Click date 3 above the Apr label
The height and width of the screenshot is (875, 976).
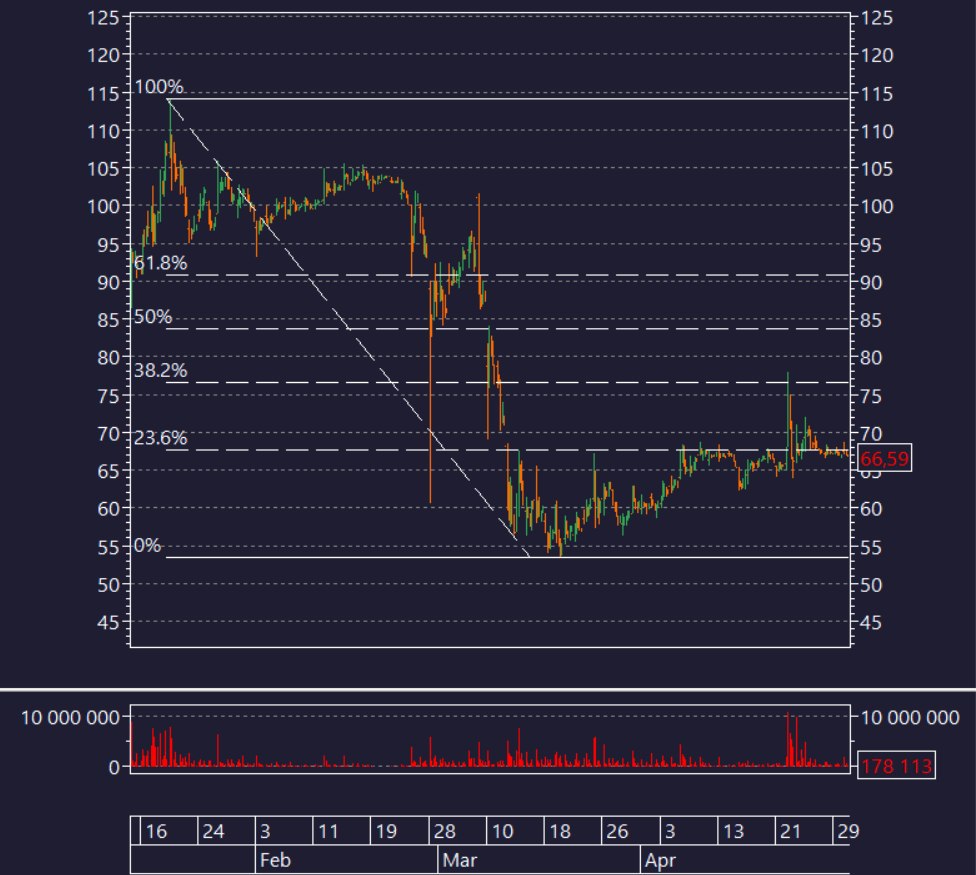tap(670, 831)
